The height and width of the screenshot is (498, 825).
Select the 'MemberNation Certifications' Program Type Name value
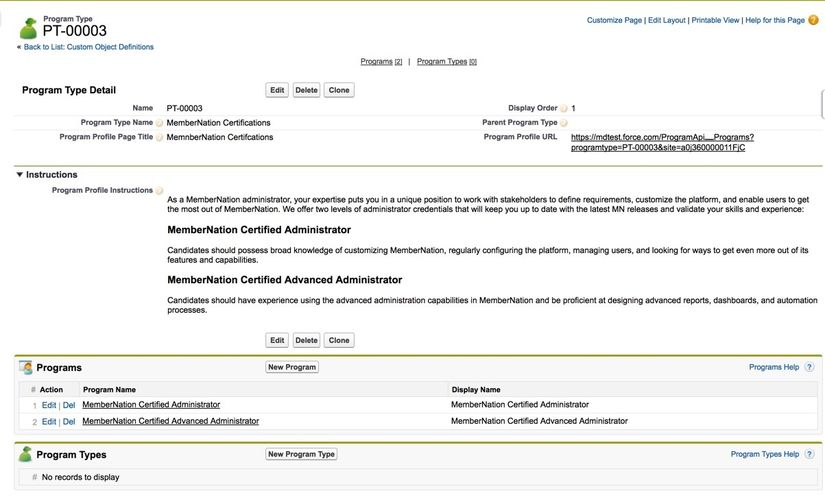218,123
